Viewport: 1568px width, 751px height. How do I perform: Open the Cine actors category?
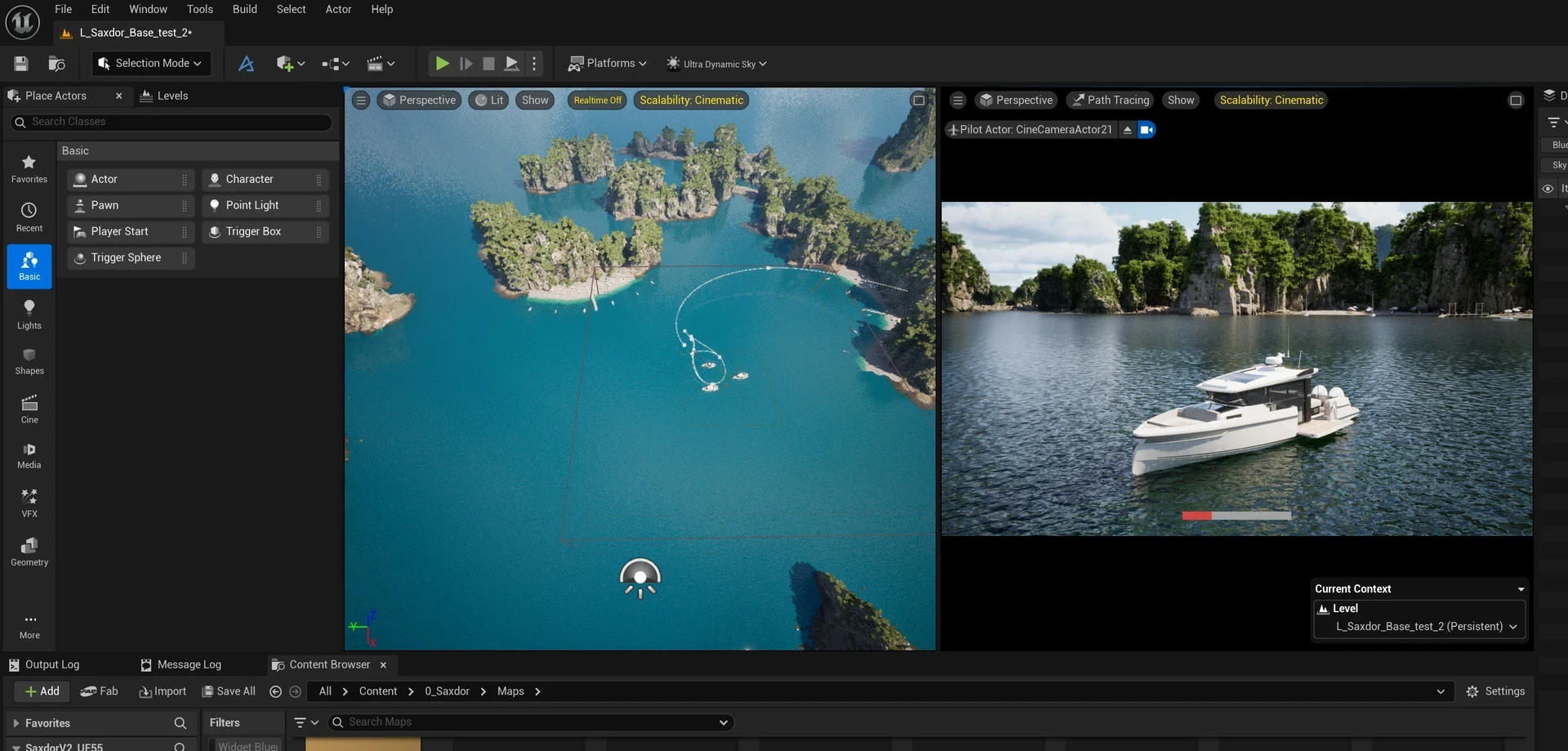(x=29, y=409)
